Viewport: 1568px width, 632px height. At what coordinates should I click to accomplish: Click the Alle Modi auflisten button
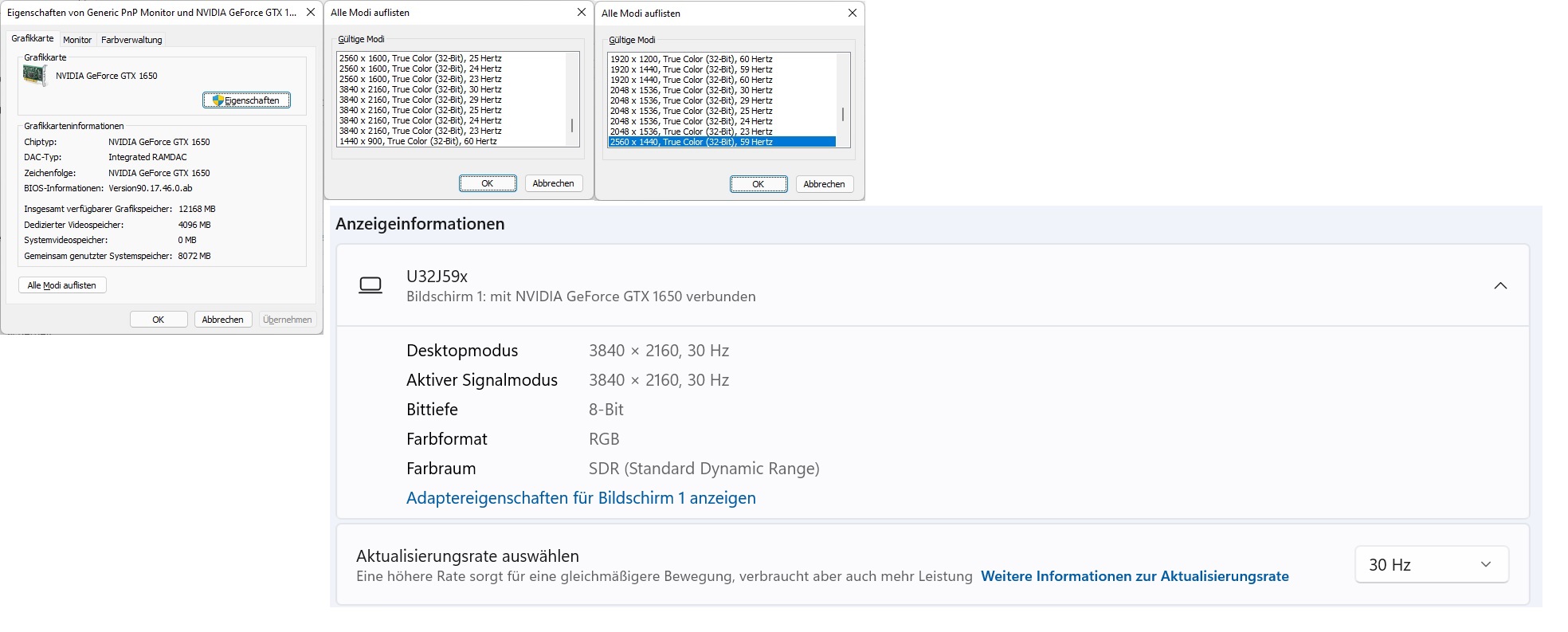click(62, 285)
